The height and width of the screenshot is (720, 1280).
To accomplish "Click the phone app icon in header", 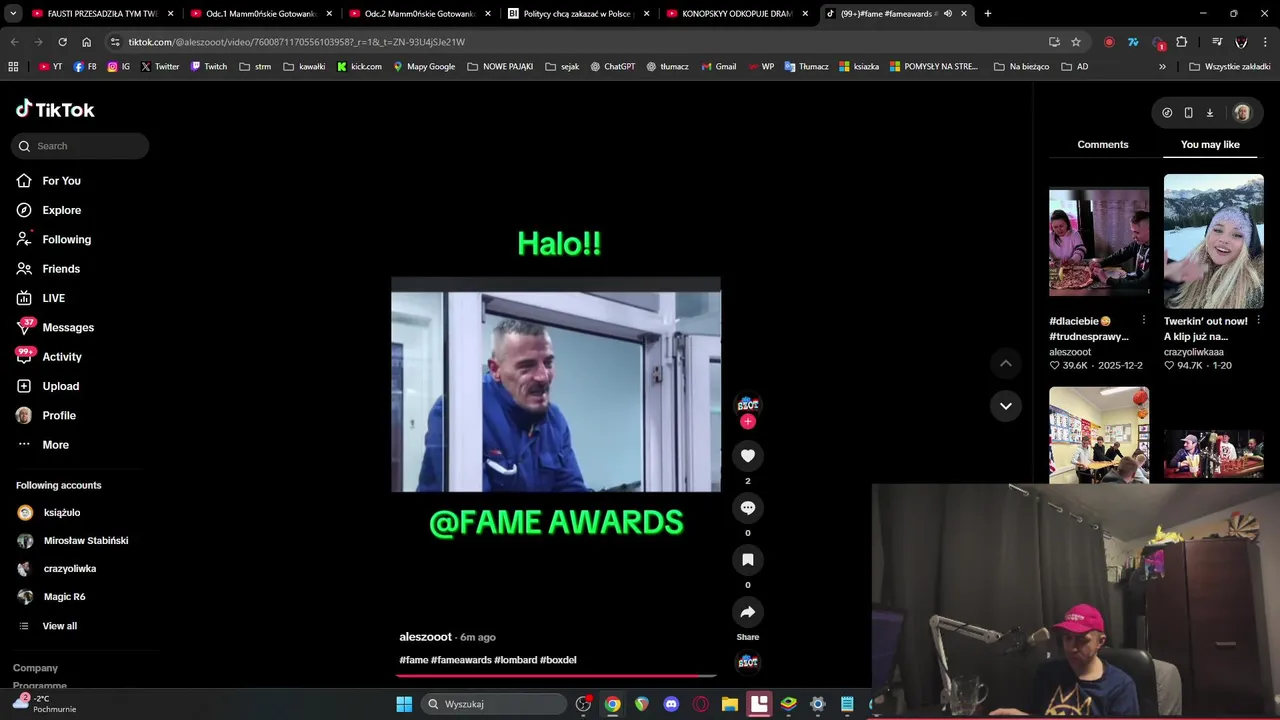I will (1188, 113).
